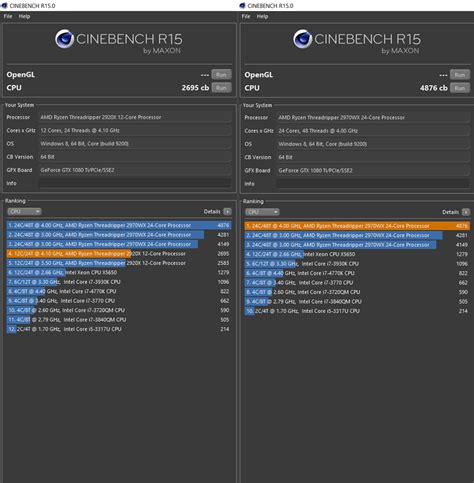The image size is (474, 483).
Task: Select rank 8 i7-4770K row in left window
Action: pyautogui.click(x=119, y=291)
